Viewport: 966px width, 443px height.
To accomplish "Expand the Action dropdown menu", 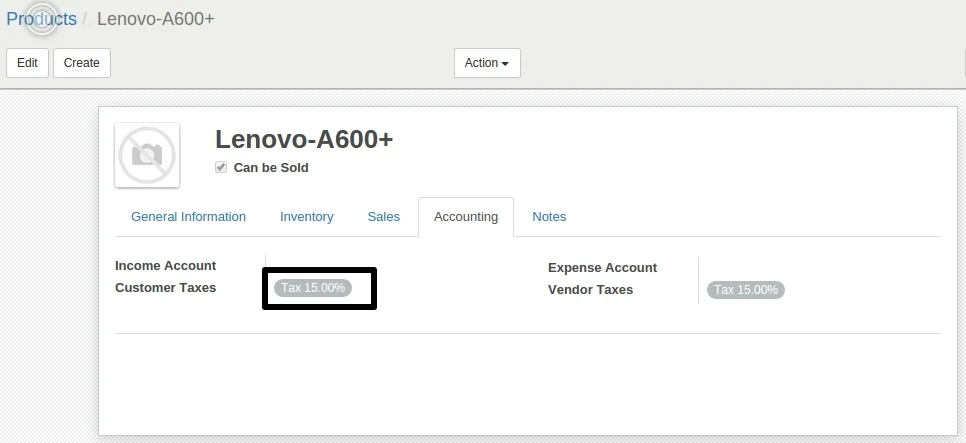I will click(x=487, y=63).
